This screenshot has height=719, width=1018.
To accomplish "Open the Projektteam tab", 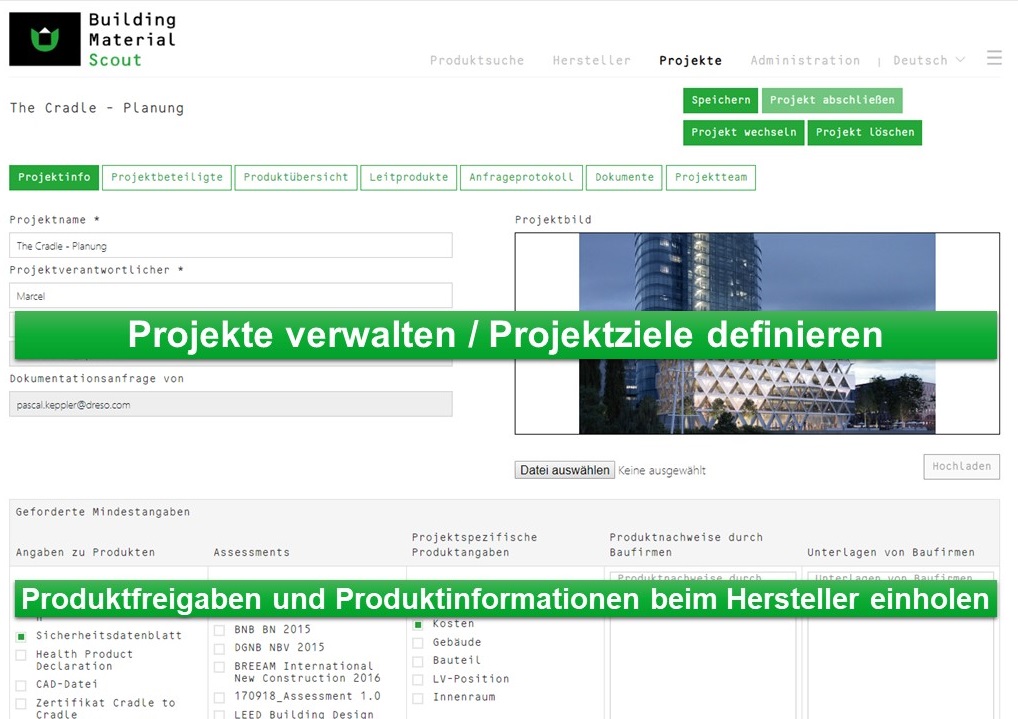I will click(711, 177).
